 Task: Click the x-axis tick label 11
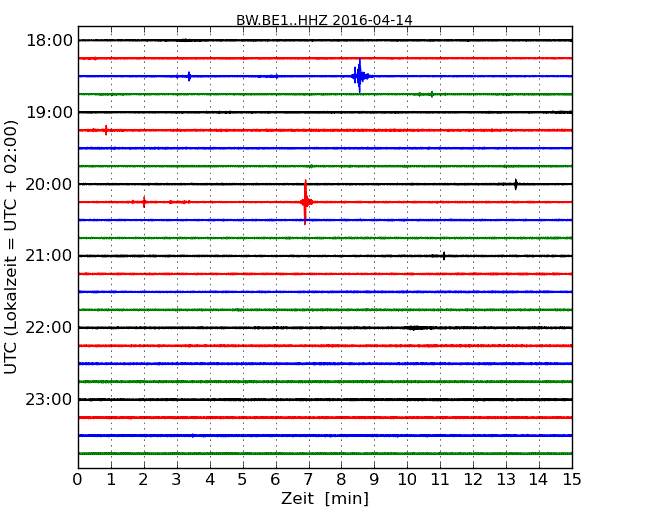(440, 479)
